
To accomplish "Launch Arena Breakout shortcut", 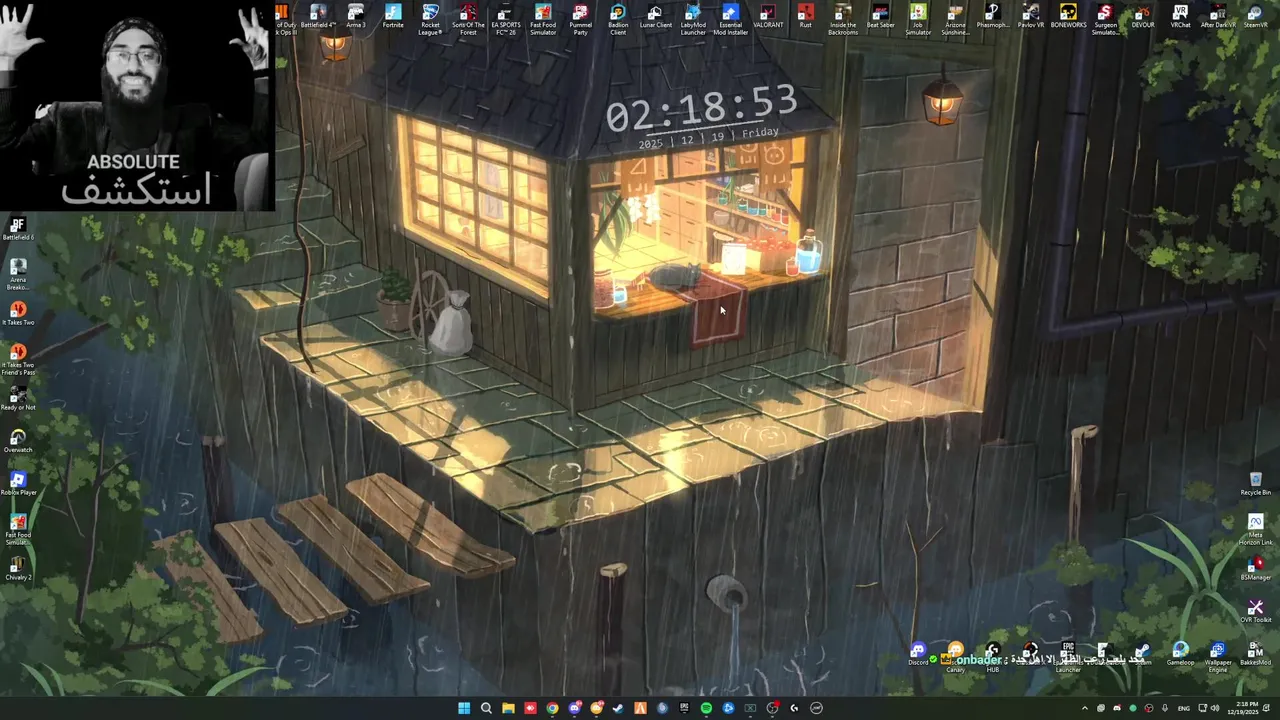I will point(18,274).
